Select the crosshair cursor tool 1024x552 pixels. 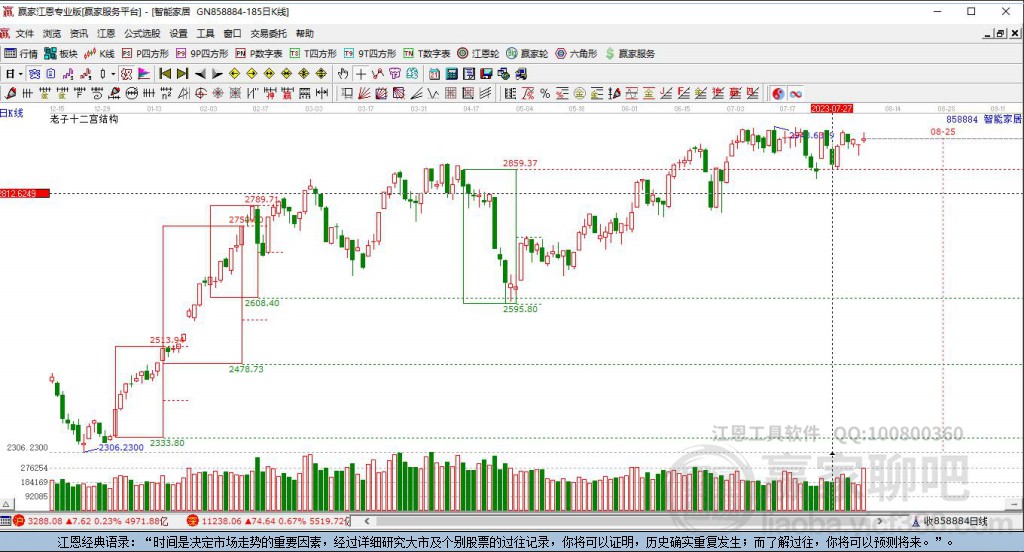pos(360,74)
